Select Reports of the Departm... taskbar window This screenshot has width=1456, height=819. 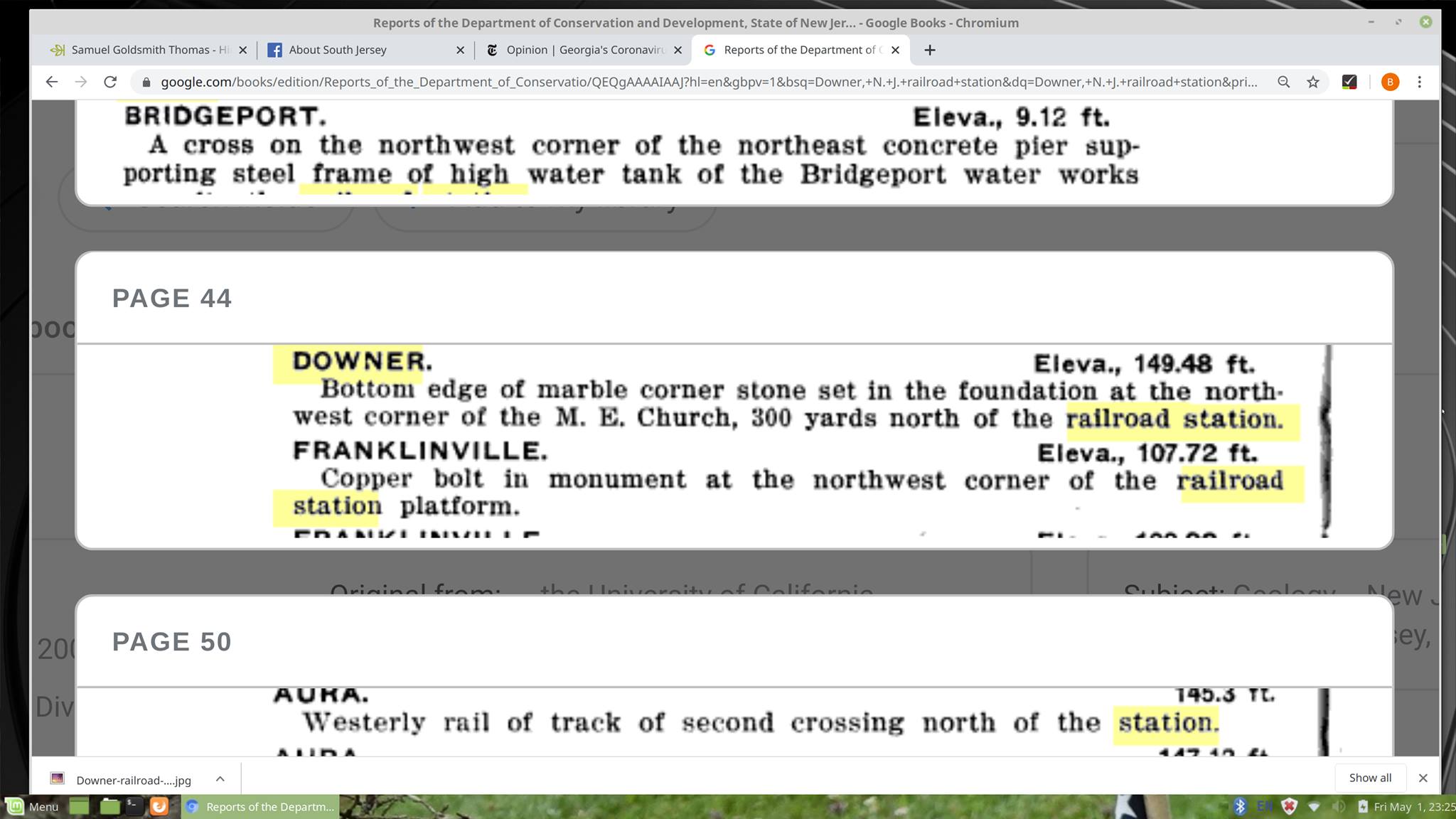pos(260,806)
